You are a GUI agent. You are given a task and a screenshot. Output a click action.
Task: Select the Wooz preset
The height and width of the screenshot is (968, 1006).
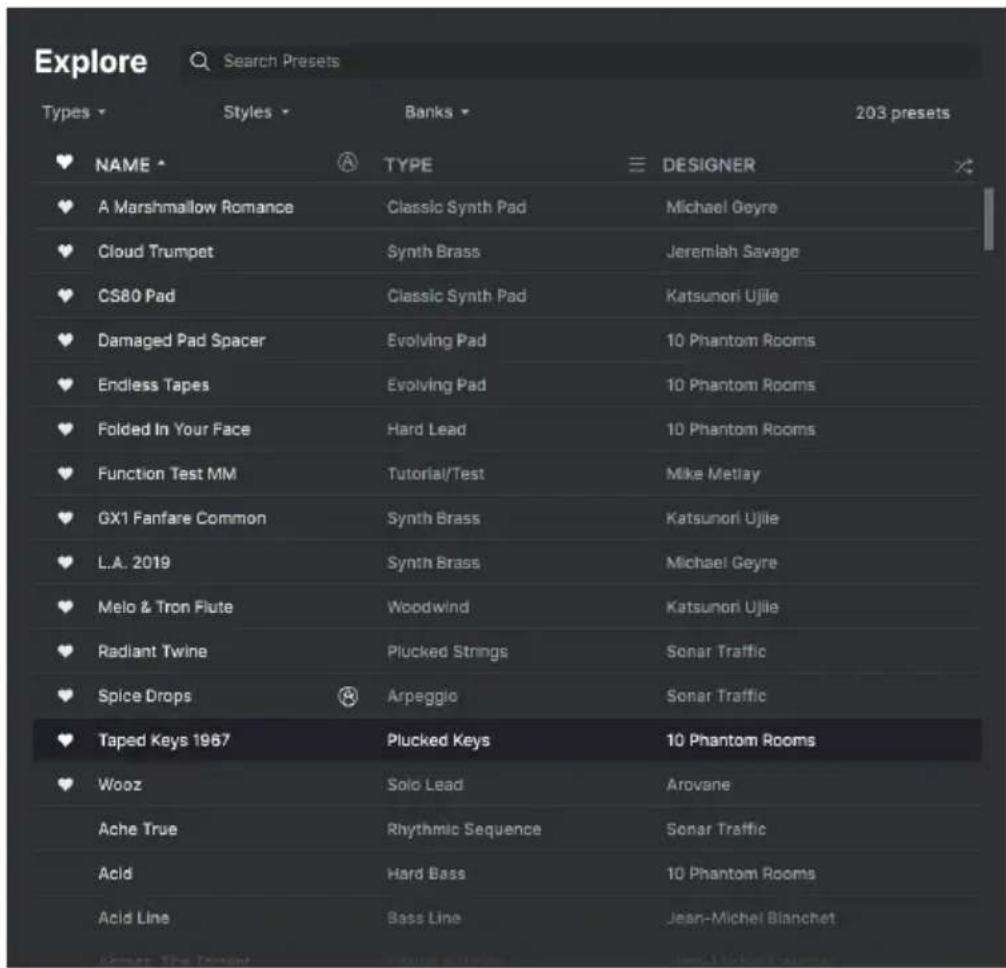[x=119, y=785]
